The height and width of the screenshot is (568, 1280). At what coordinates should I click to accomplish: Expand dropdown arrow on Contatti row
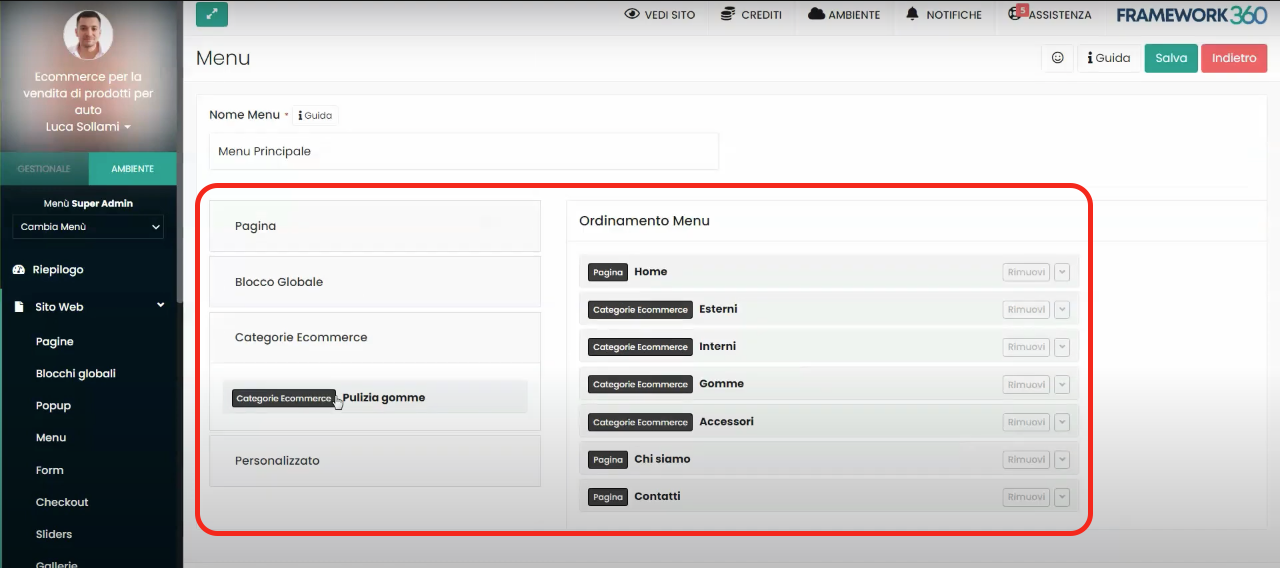[1061, 497]
